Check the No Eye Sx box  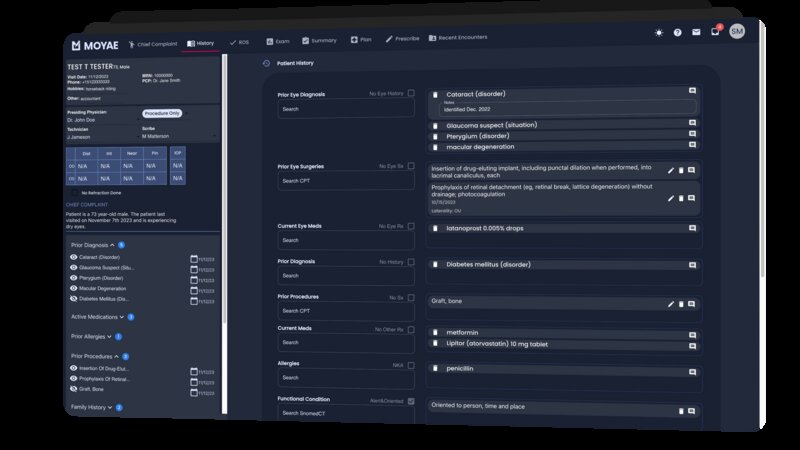click(411, 166)
